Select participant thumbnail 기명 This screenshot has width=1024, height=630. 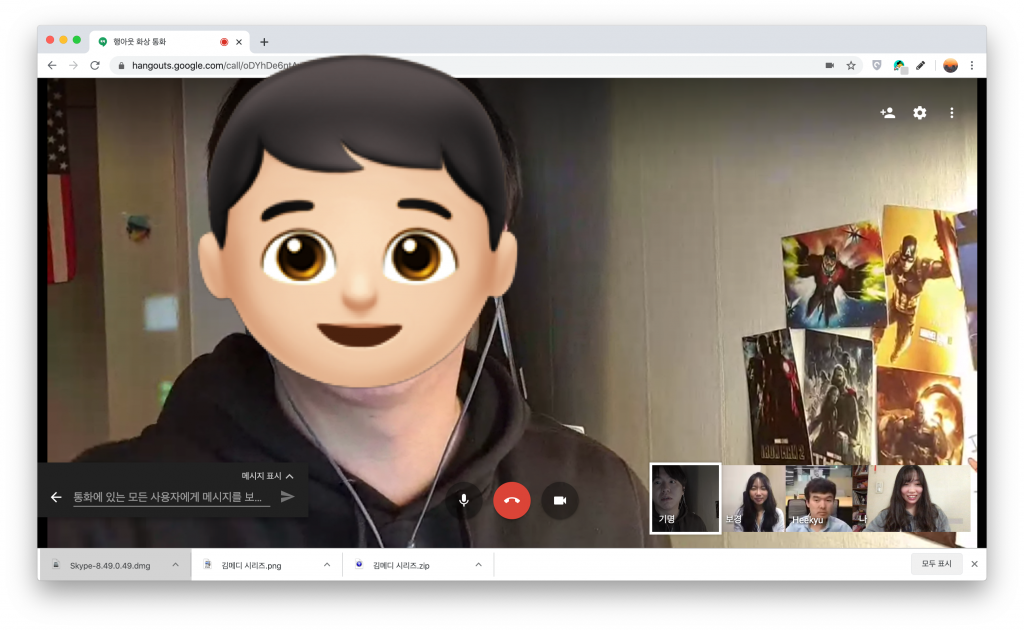point(685,499)
